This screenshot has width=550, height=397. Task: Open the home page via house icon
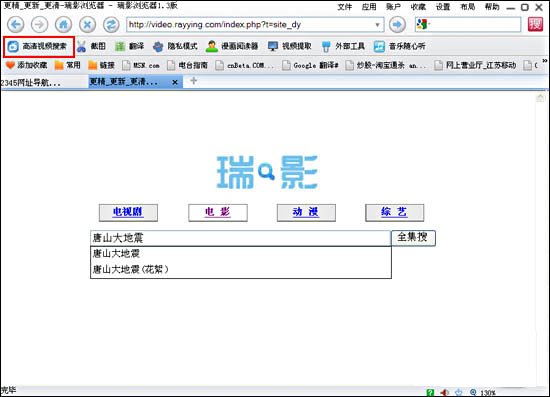pos(63,25)
